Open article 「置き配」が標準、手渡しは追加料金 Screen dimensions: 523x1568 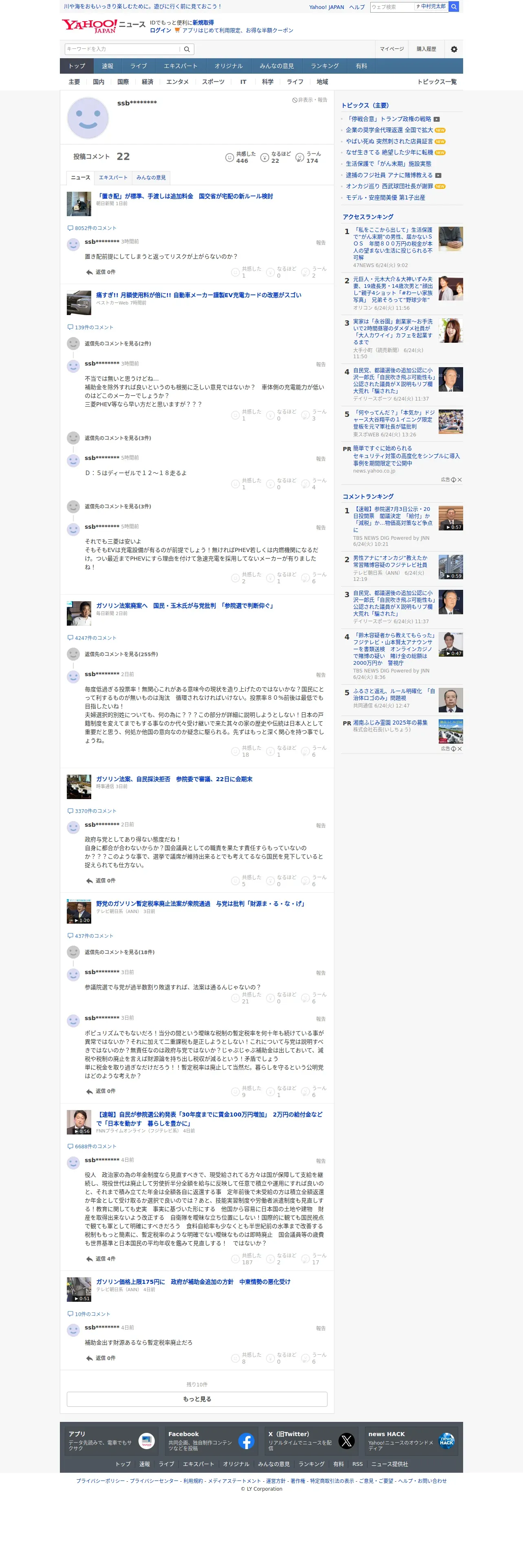pyautogui.click(x=185, y=196)
